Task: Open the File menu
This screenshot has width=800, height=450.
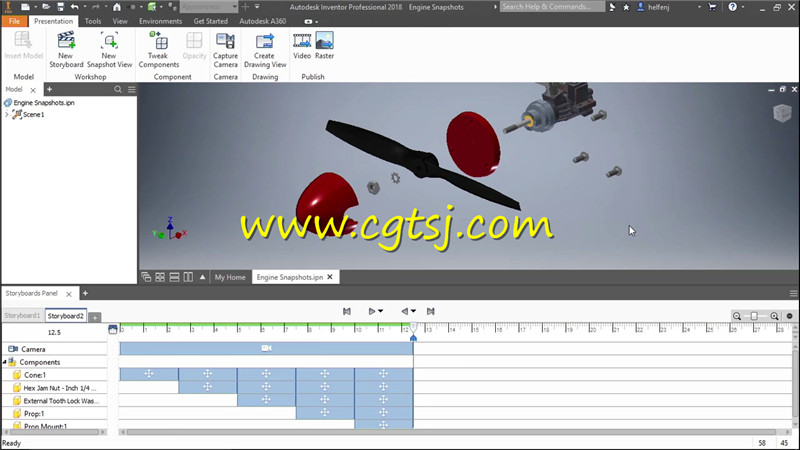Action: (14, 21)
